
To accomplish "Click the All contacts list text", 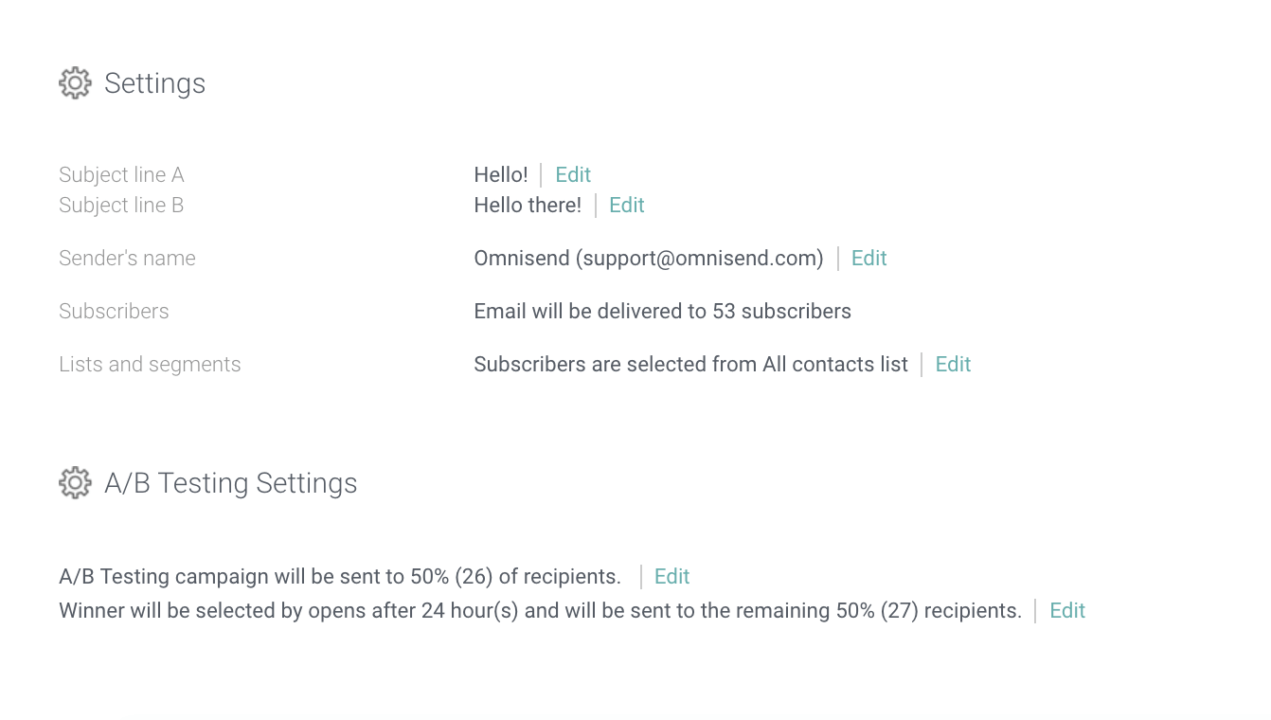I will [690, 364].
